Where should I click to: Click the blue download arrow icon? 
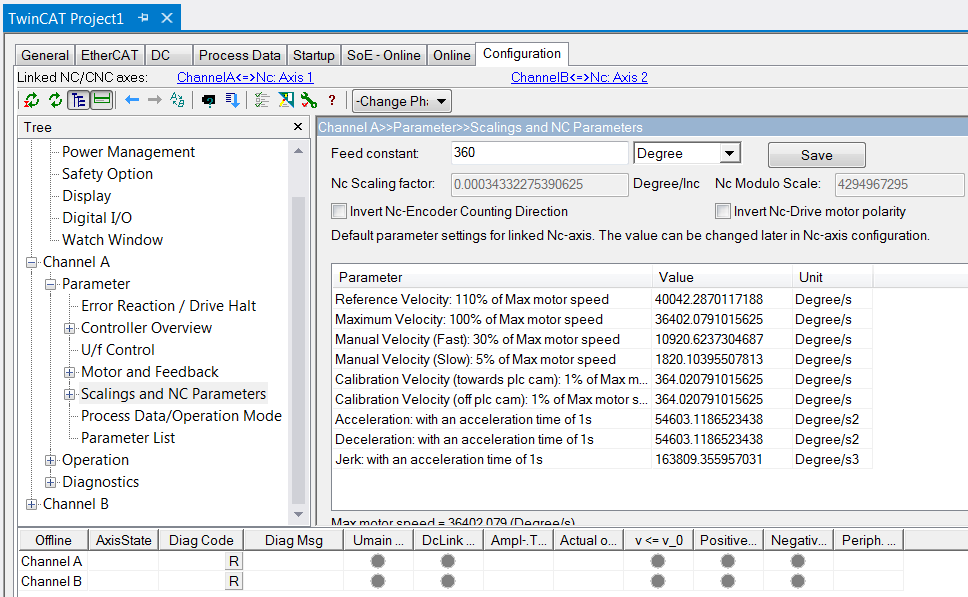click(232, 100)
